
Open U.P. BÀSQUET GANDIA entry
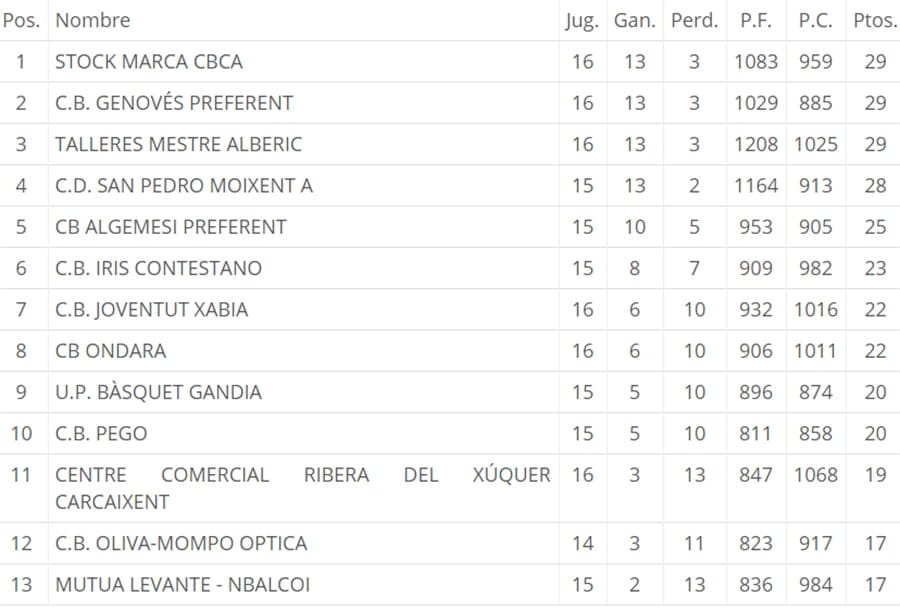coord(158,393)
